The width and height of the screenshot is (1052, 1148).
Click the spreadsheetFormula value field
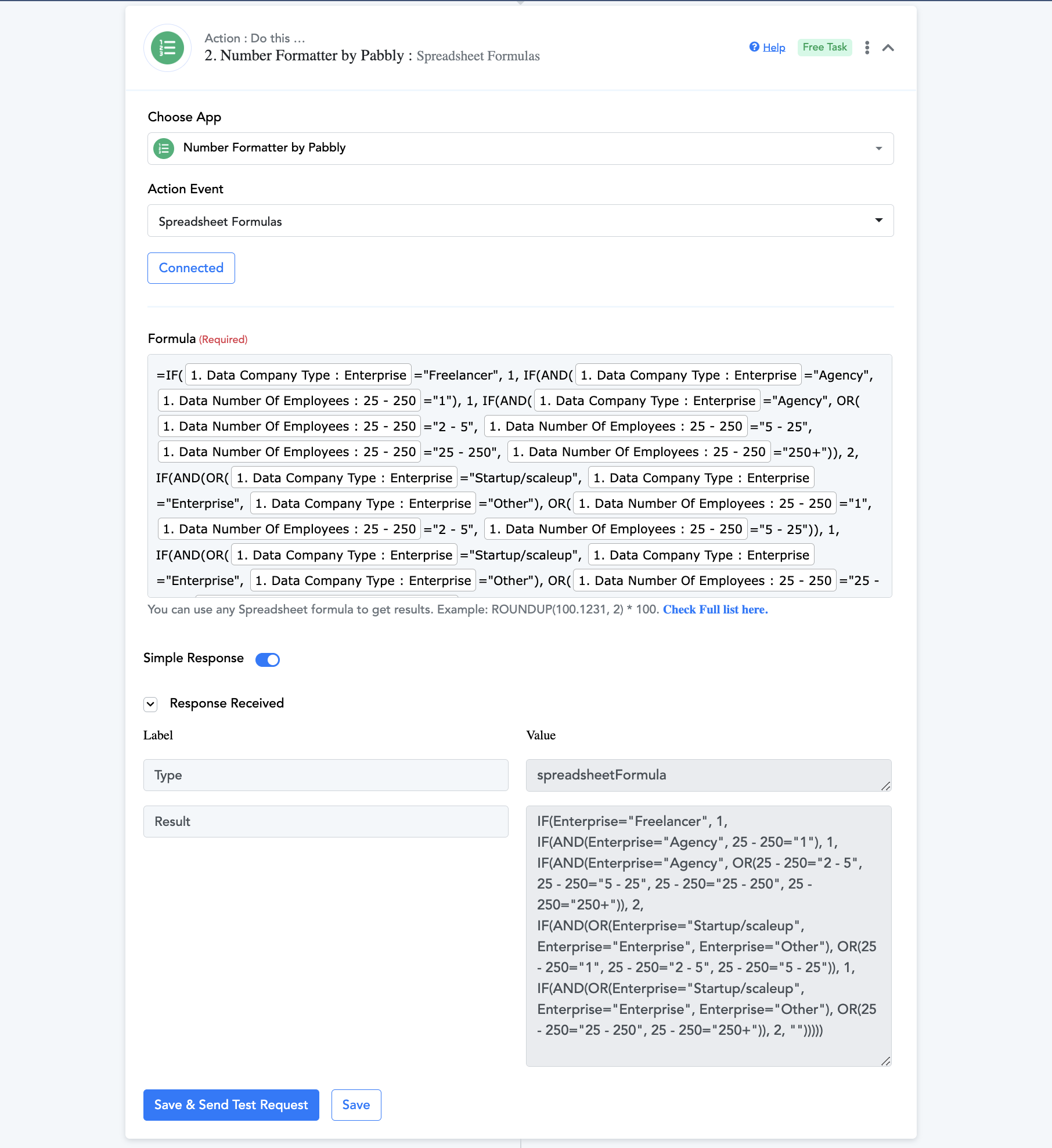[x=708, y=775]
